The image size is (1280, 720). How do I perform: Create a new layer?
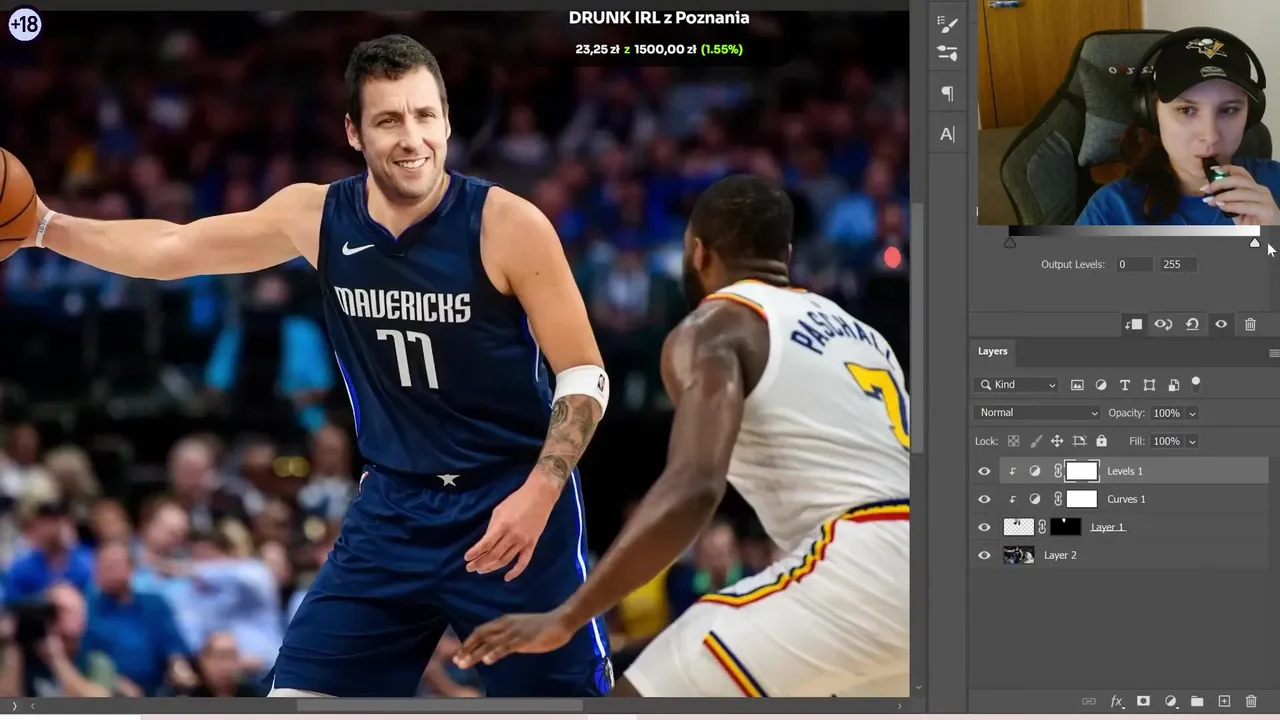[x=1224, y=702]
